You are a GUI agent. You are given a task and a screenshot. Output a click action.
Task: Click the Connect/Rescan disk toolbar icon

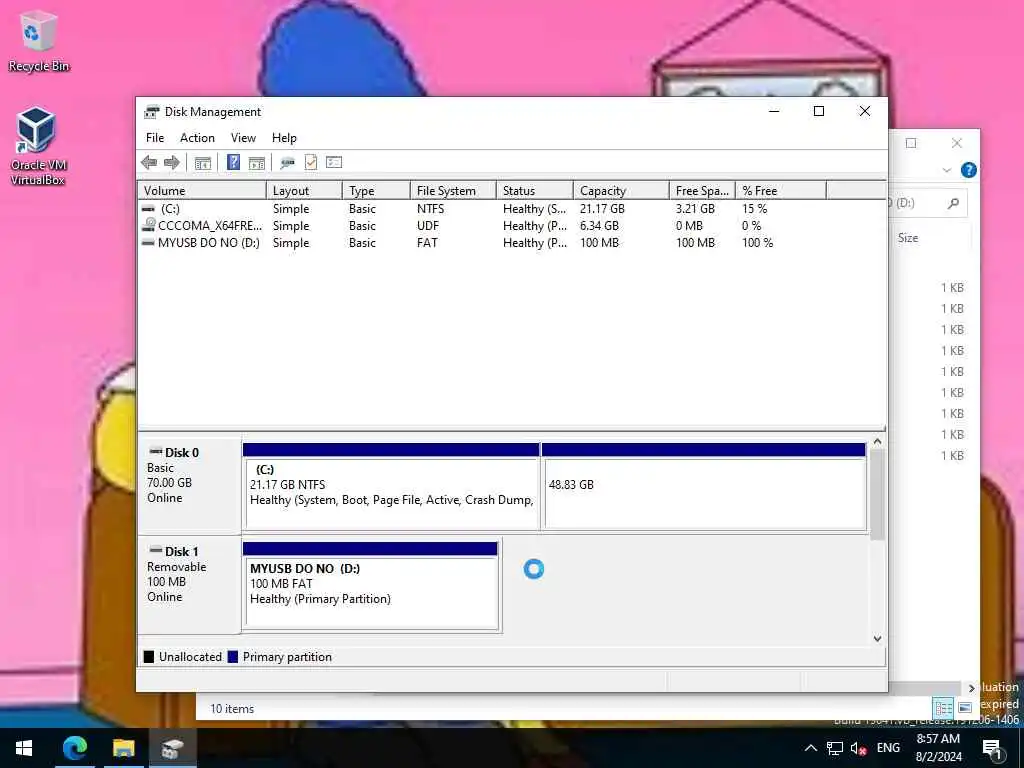[x=287, y=163]
